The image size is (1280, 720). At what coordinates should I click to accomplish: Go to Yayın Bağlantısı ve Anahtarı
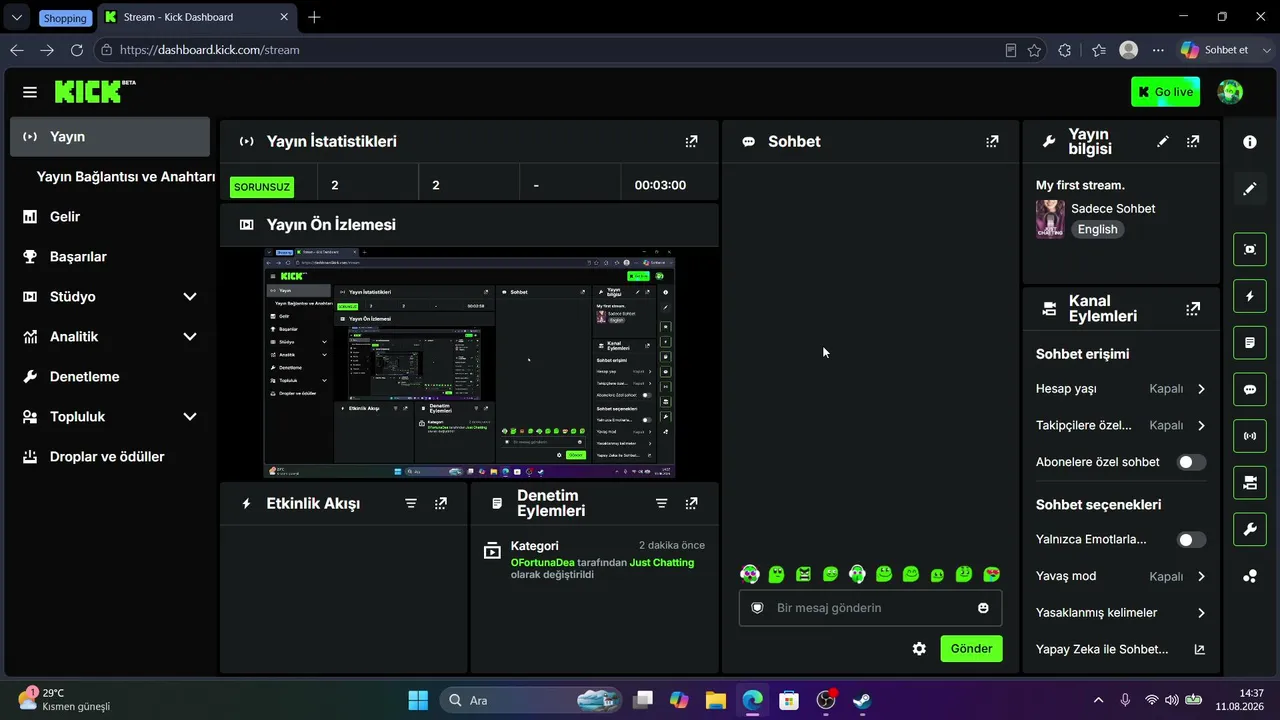(x=126, y=177)
